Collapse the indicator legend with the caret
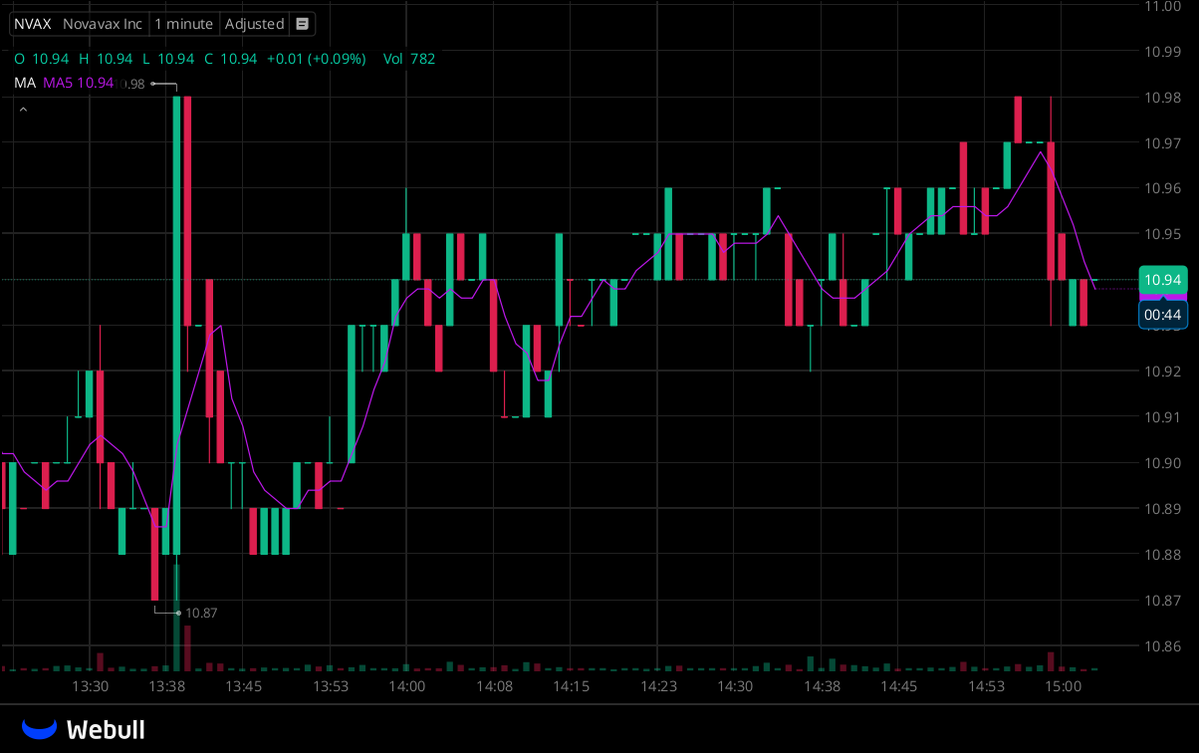This screenshot has width=1199, height=753. click(23, 110)
